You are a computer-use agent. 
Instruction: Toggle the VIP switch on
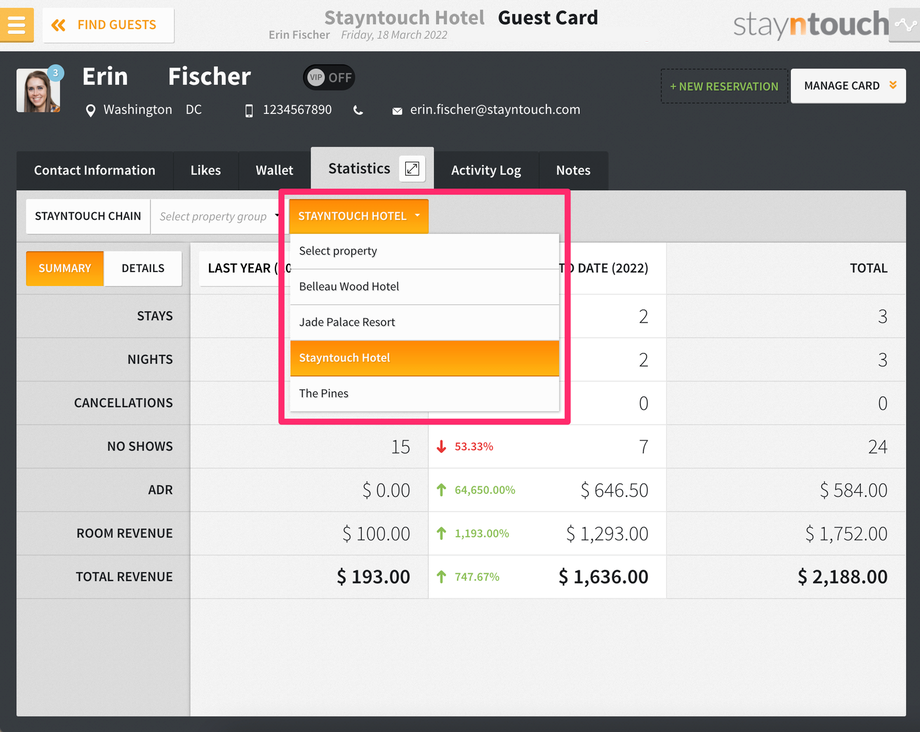pos(329,77)
